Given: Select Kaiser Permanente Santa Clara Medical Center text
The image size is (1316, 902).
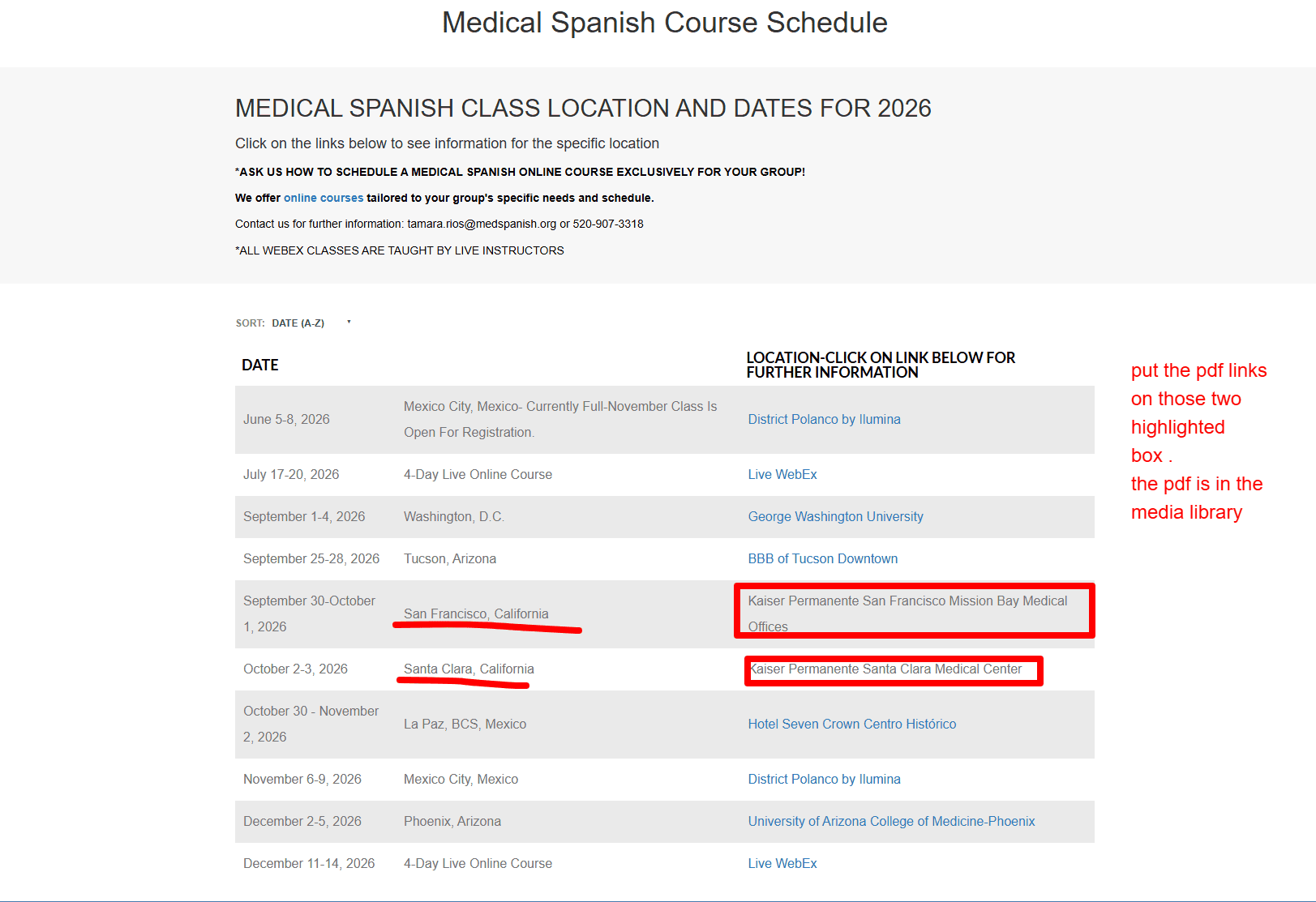Looking at the screenshot, I should pyautogui.click(x=885, y=669).
